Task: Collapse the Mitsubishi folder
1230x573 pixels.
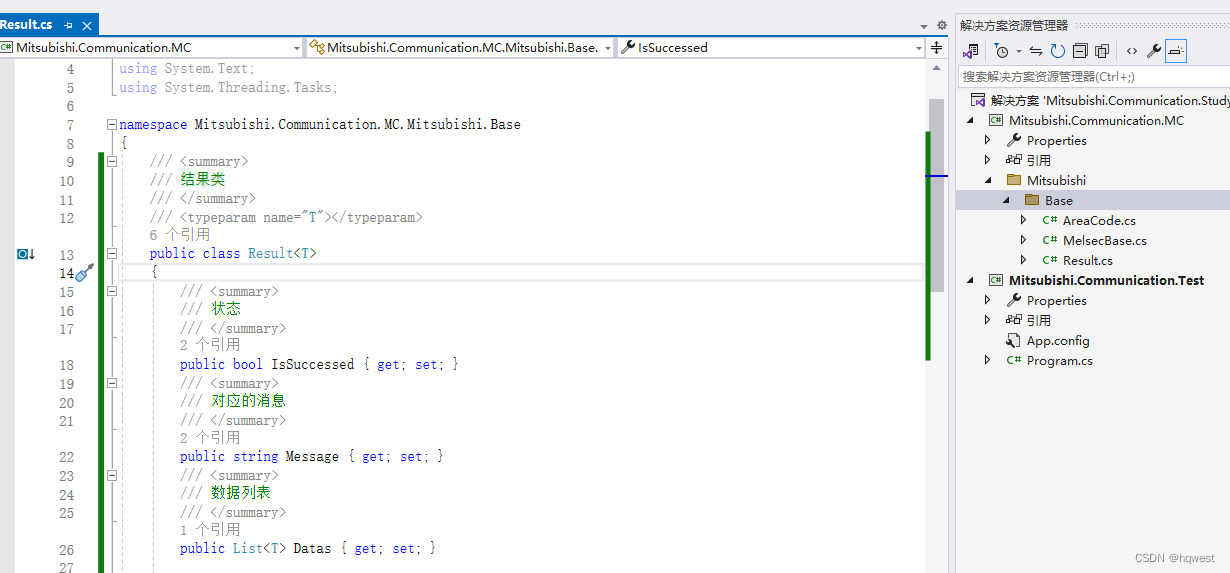Action: pos(988,180)
